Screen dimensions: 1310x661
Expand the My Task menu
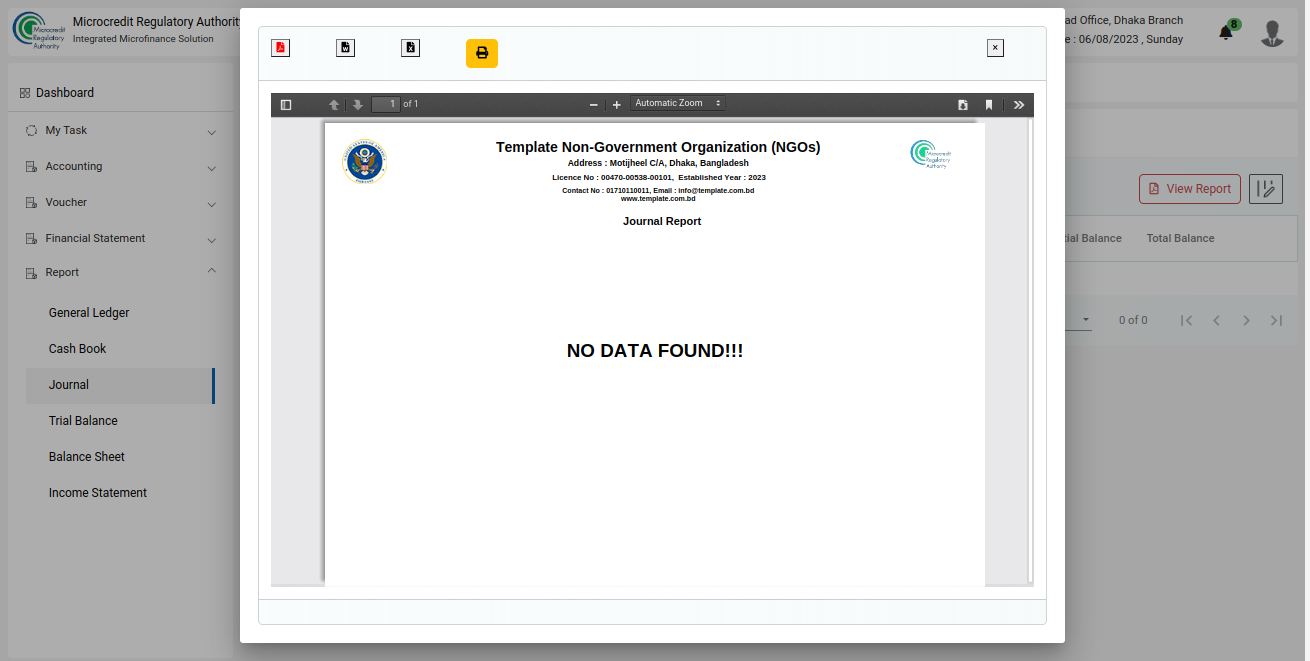[x=120, y=131]
